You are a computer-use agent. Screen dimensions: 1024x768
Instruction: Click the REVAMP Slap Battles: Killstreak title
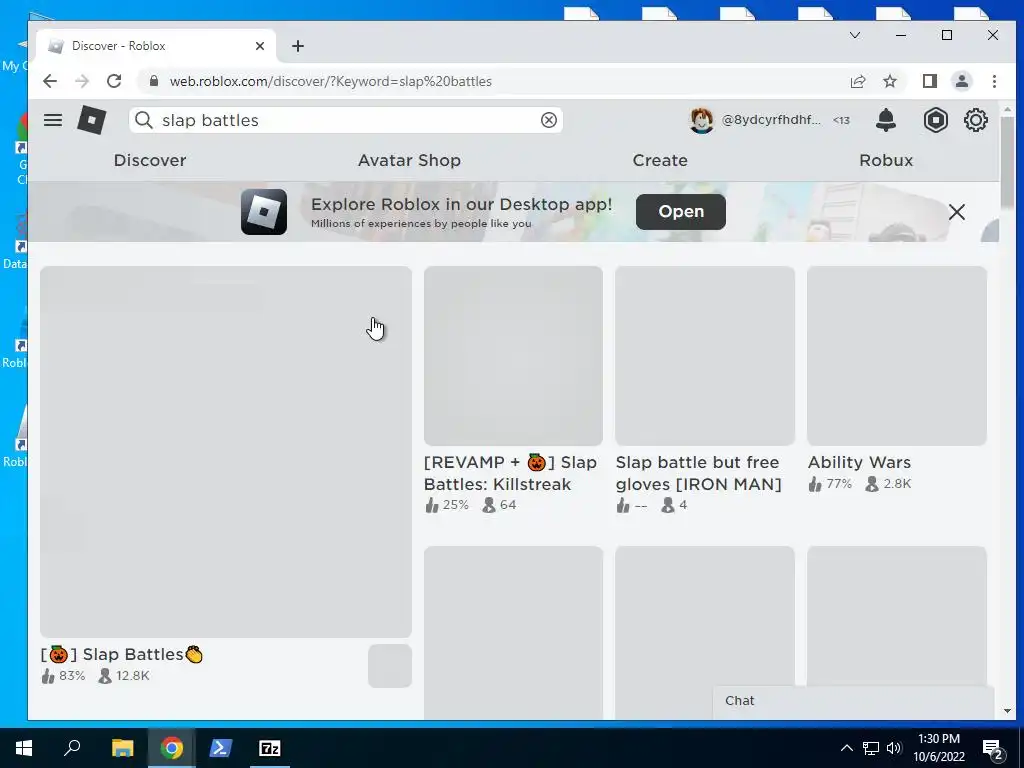(x=510, y=473)
